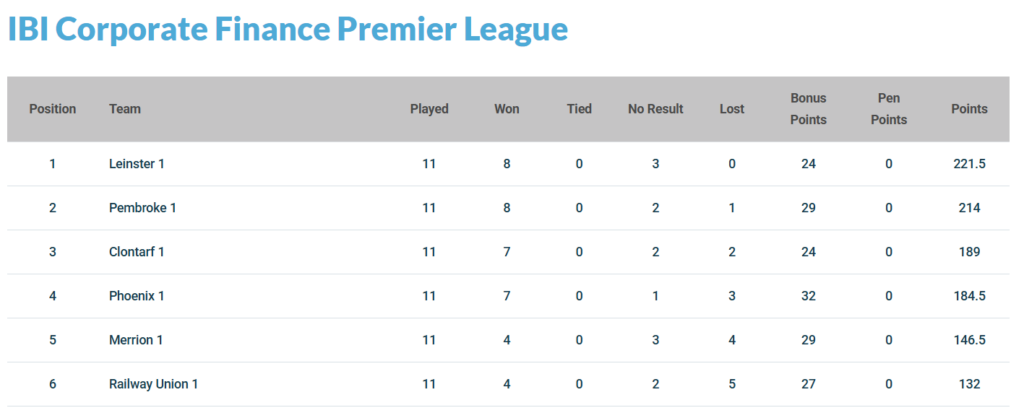This screenshot has height=413, width=1024.
Task: Select the Phoenix 1 team name
Action: click(x=136, y=296)
